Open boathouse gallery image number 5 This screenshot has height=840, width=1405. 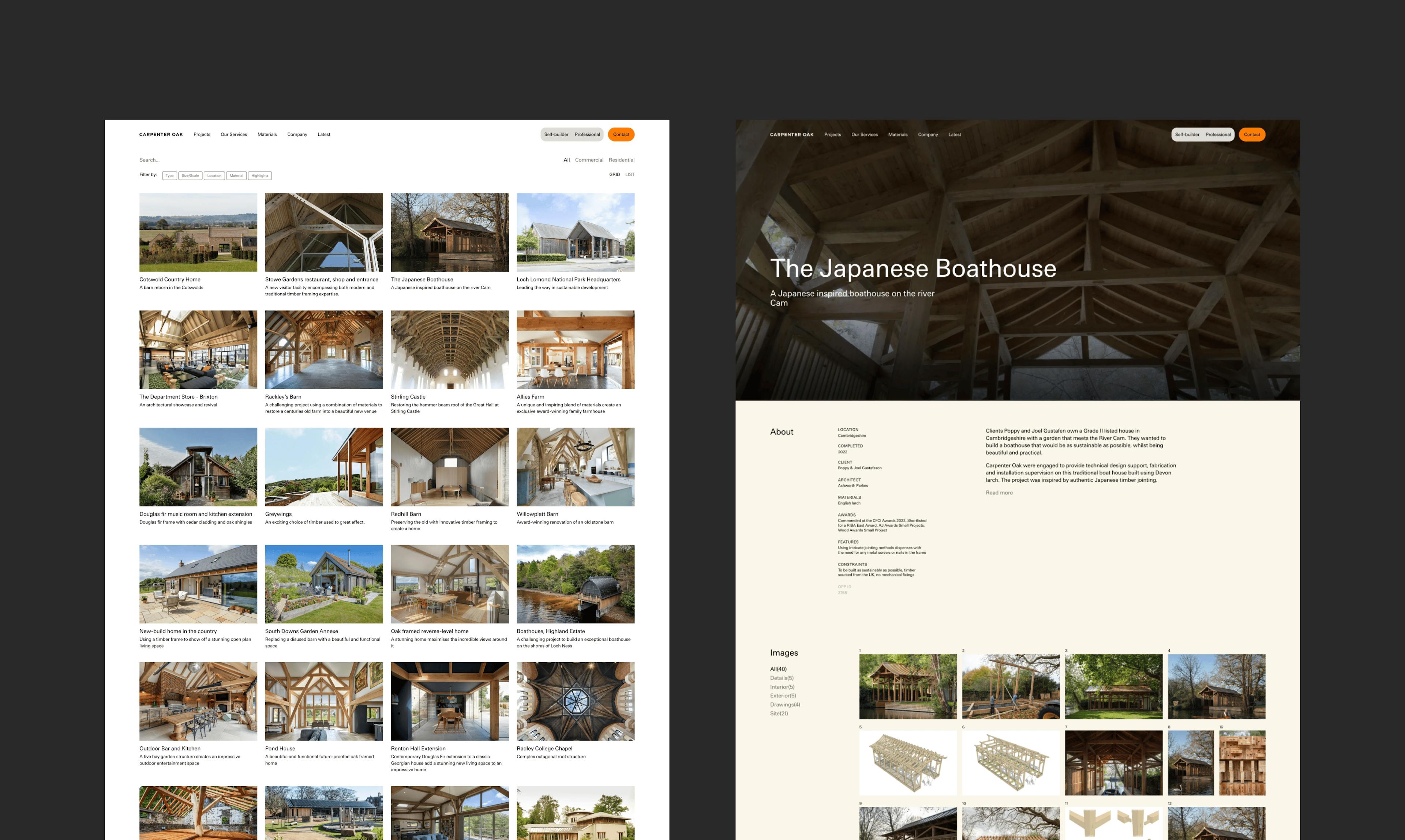(908, 762)
